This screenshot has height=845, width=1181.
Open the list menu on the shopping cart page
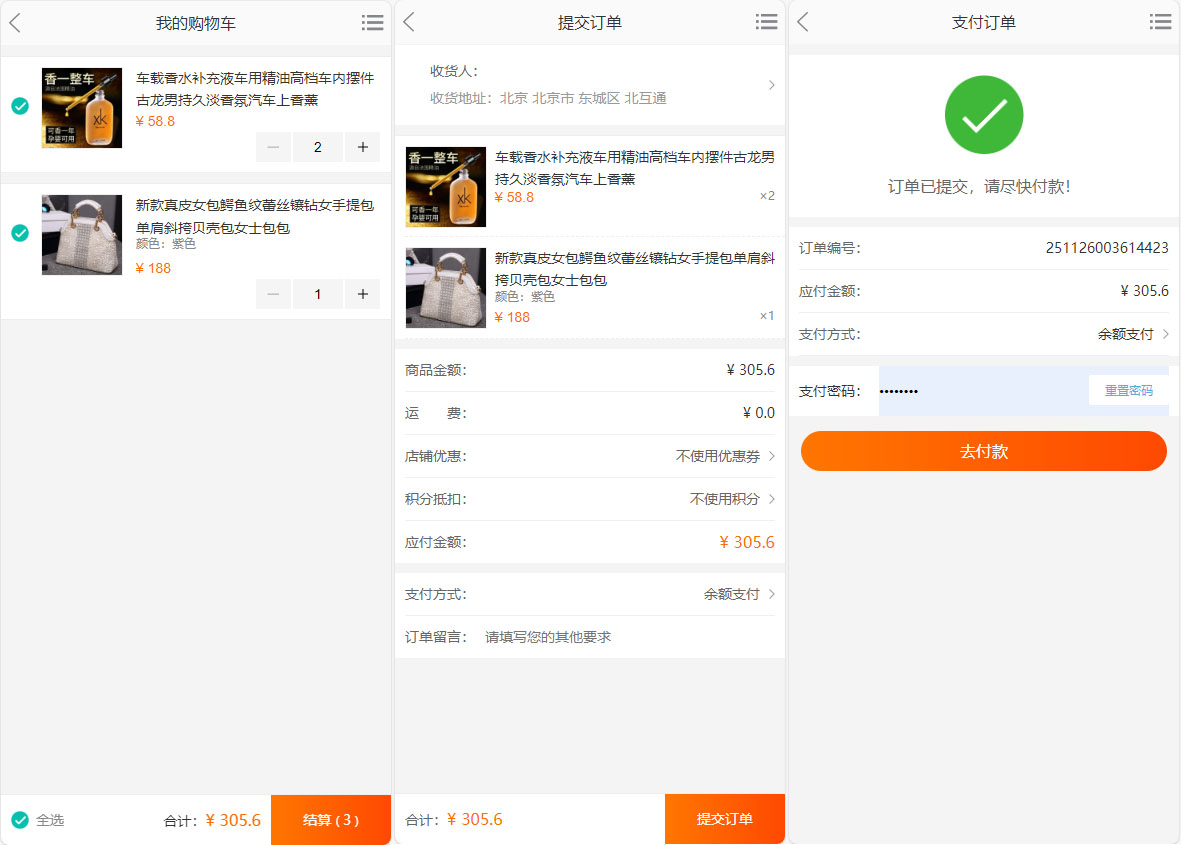coord(372,21)
